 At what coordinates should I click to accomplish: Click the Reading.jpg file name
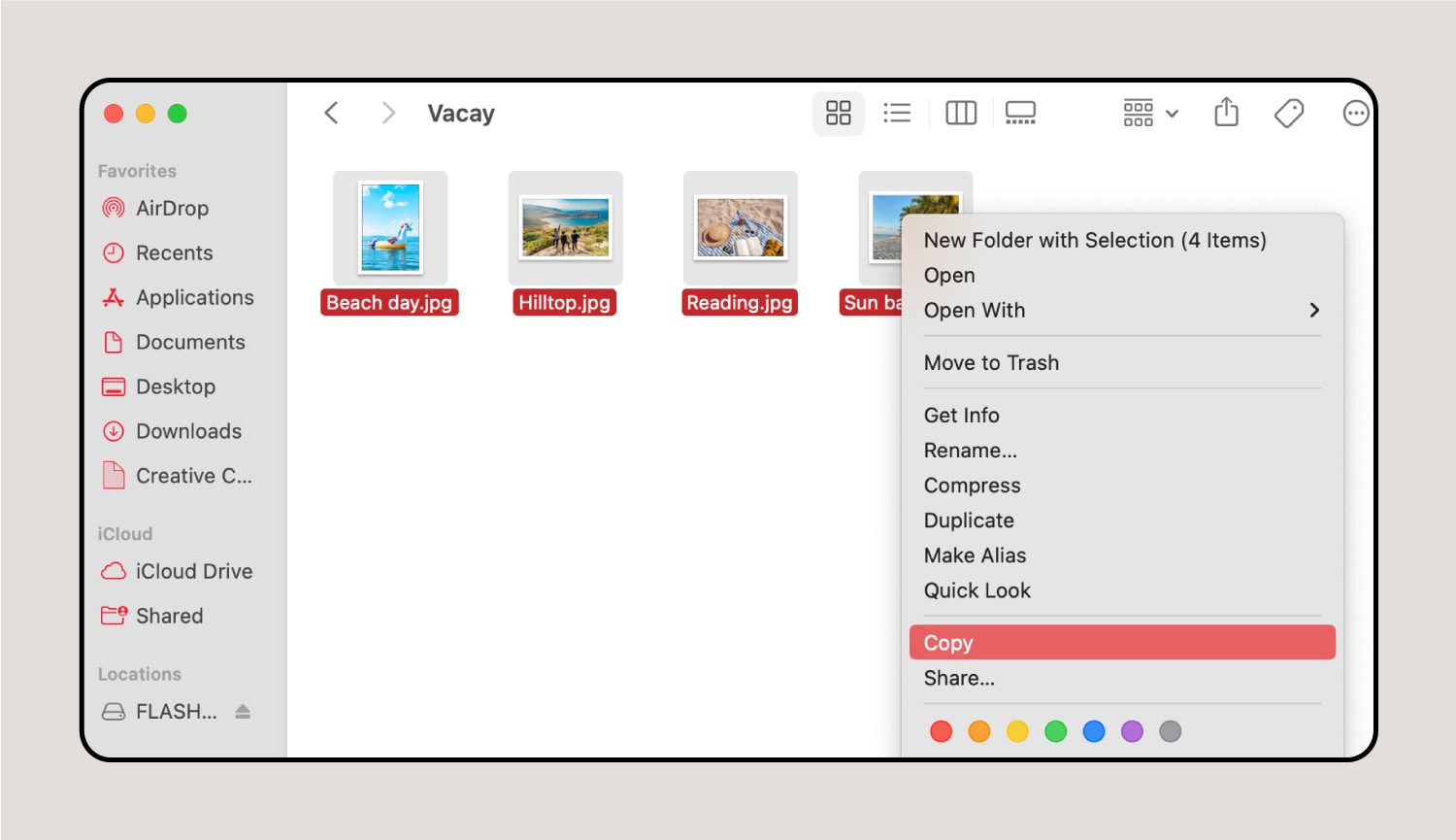click(x=740, y=302)
